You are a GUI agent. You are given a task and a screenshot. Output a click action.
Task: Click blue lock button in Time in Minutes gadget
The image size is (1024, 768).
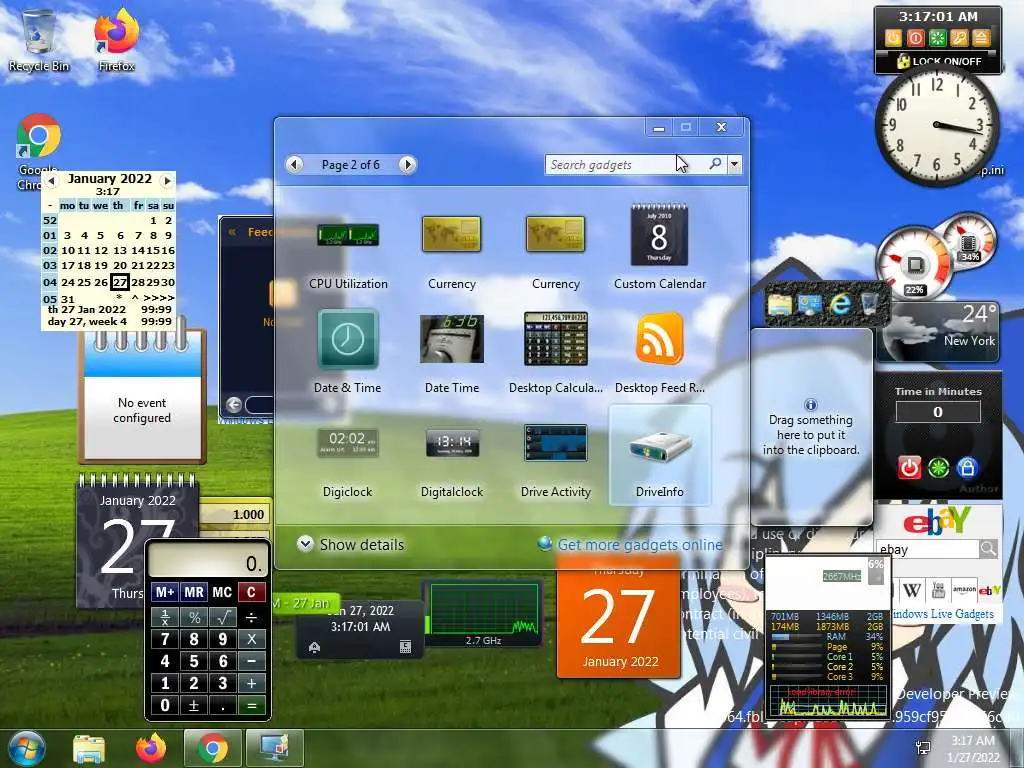click(x=967, y=468)
